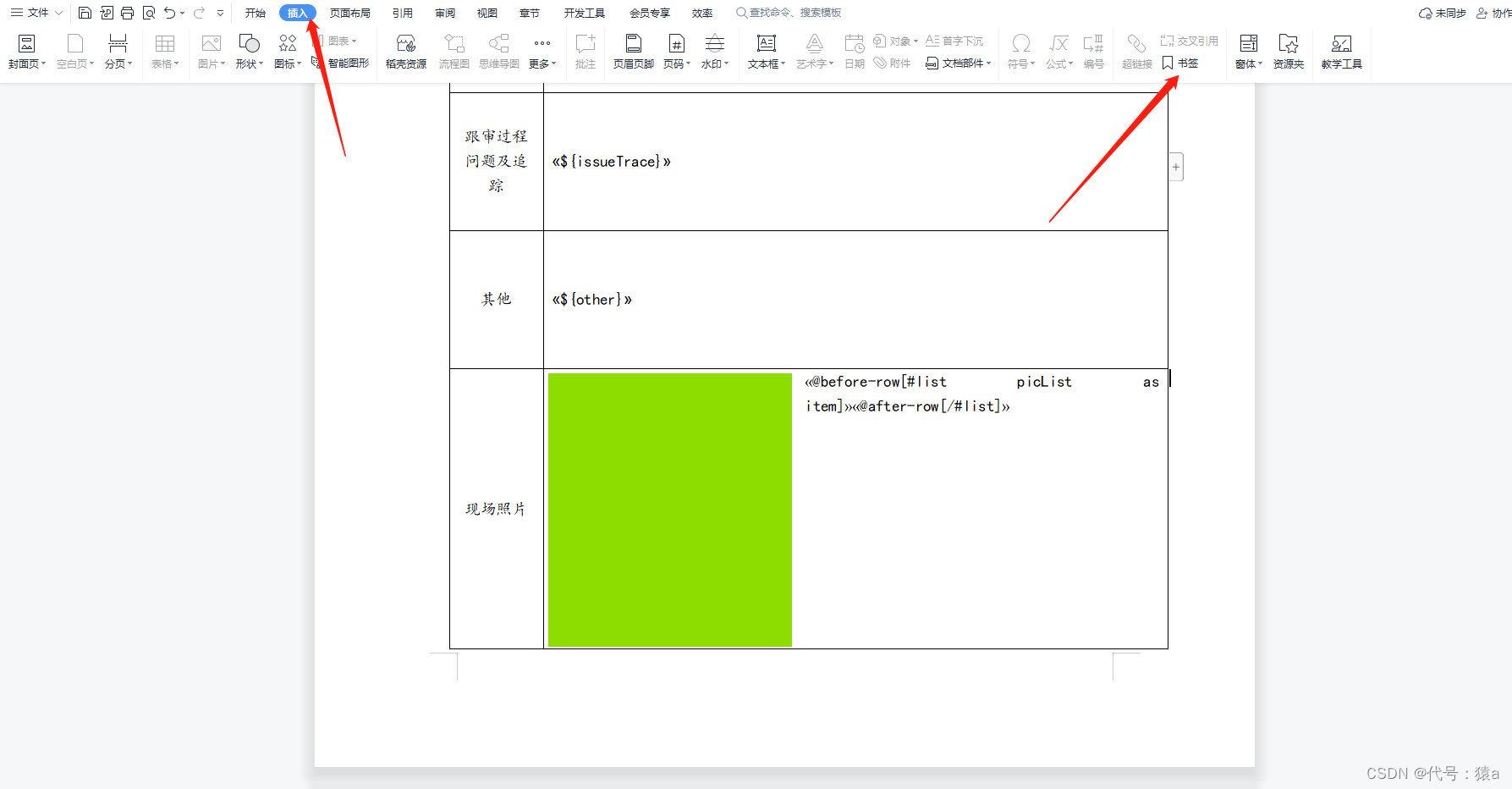Open the 图表 chart dropdown
The image size is (1512, 789).
(x=337, y=41)
